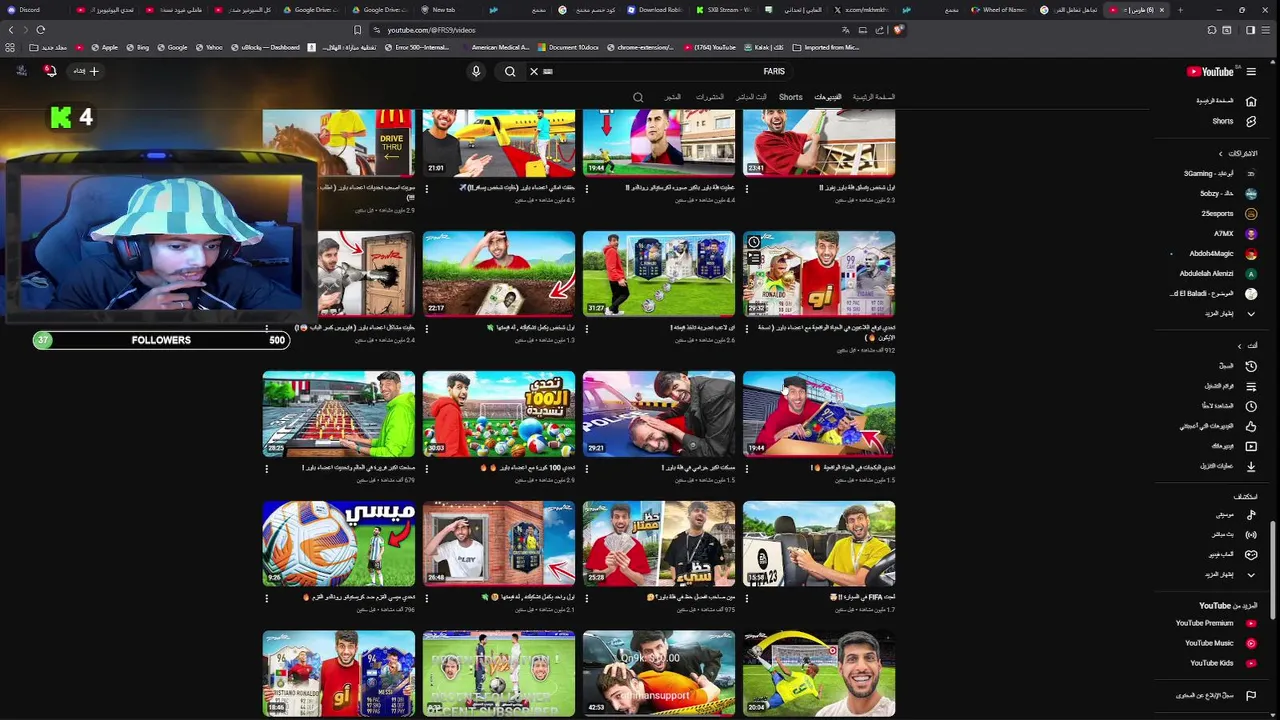
Task: Open Music explore icon
Action: coord(1251,514)
